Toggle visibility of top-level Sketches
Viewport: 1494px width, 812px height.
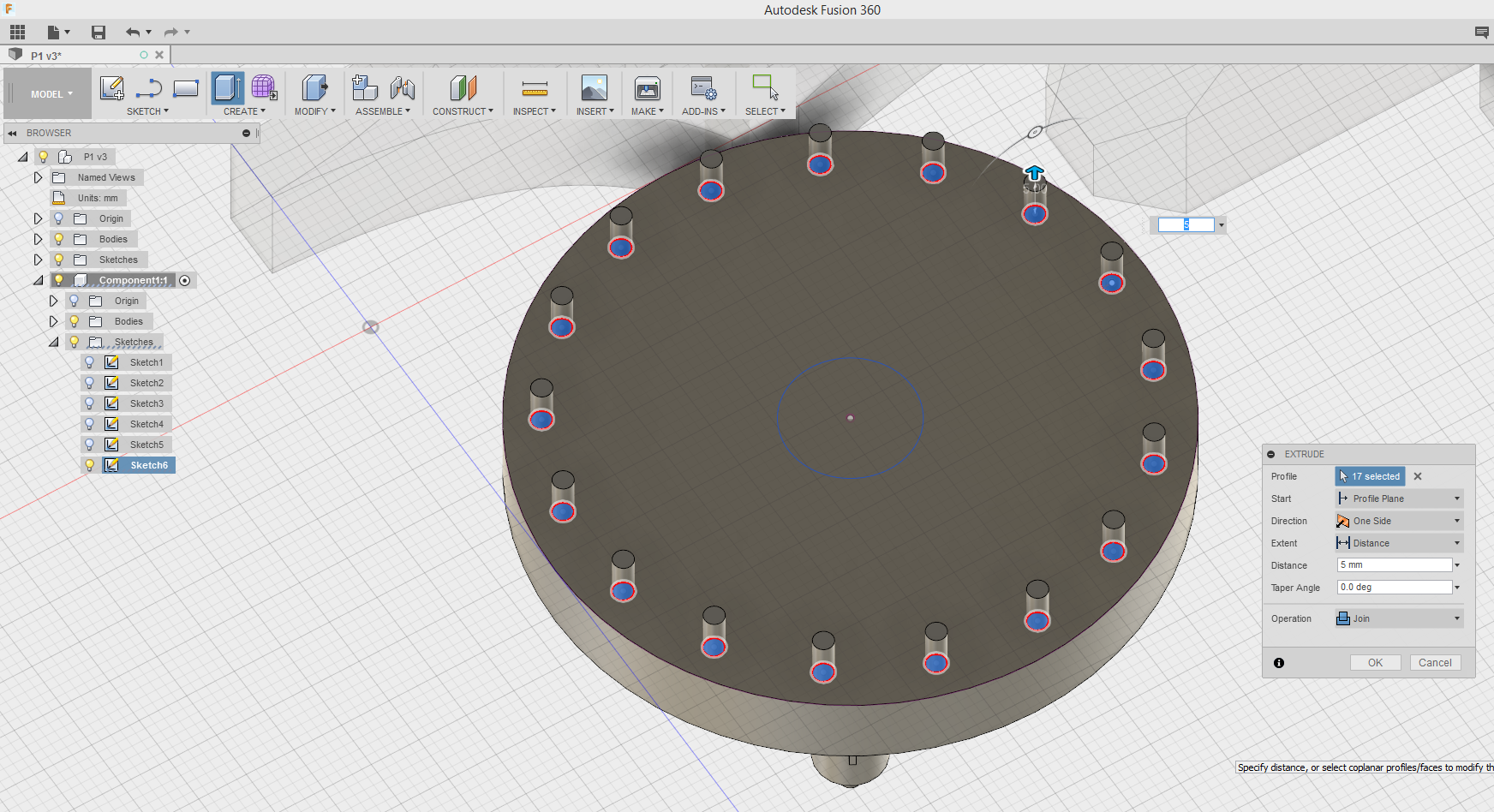click(x=59, y=260)
